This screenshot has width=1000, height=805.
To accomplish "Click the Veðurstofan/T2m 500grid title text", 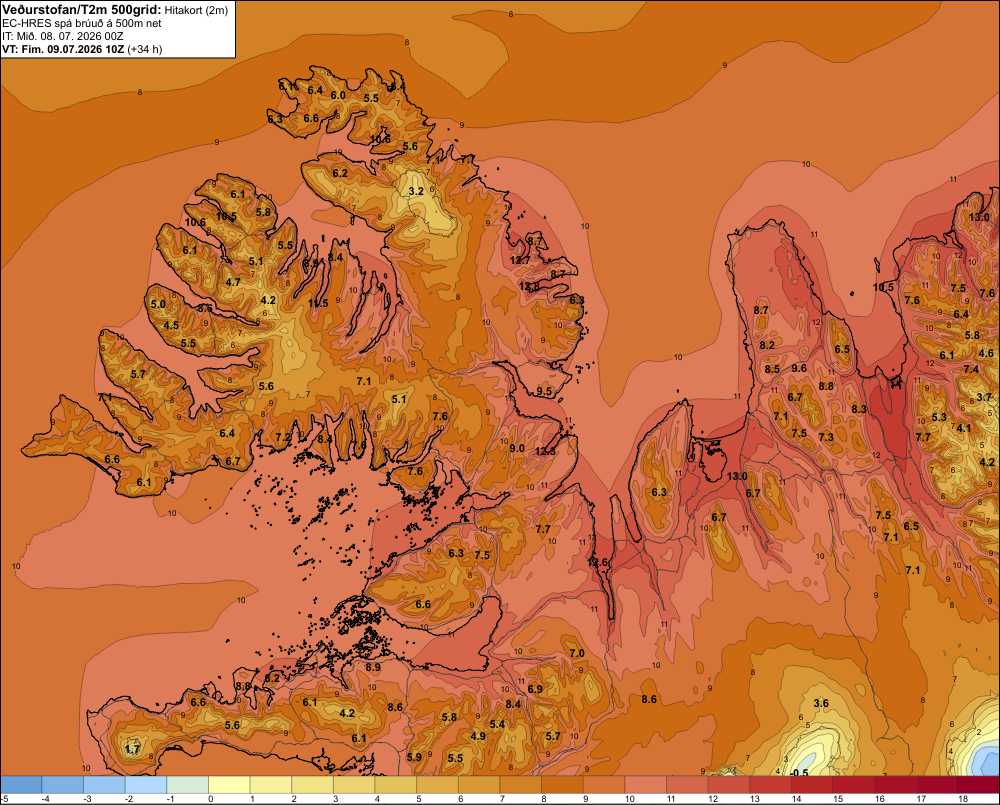I will (81, 10).
